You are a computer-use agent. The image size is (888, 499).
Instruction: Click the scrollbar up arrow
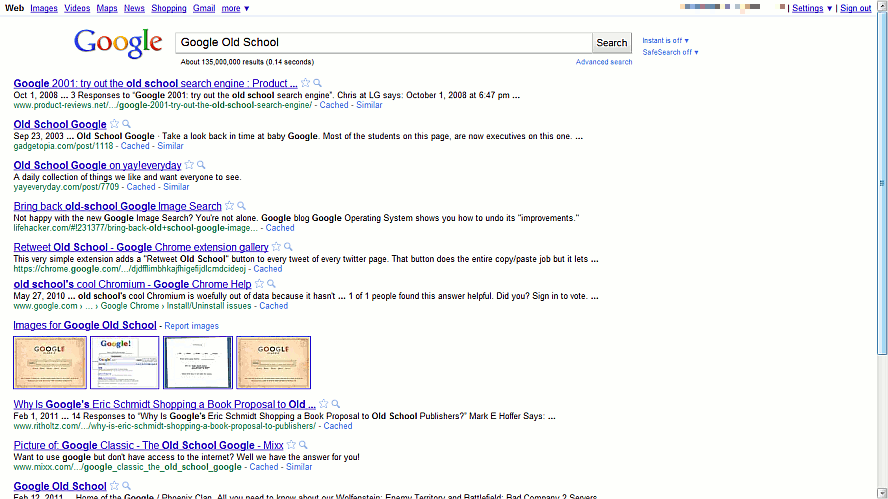882,5
